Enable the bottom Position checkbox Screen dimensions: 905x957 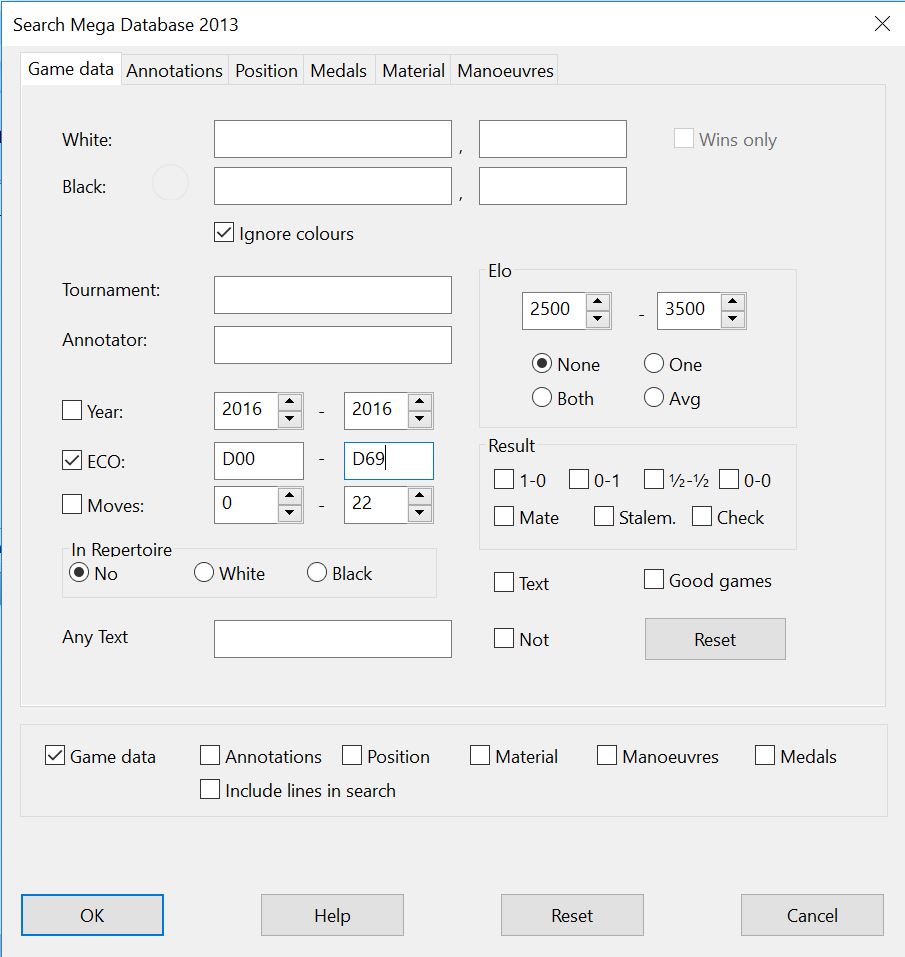tap(352, 756)
